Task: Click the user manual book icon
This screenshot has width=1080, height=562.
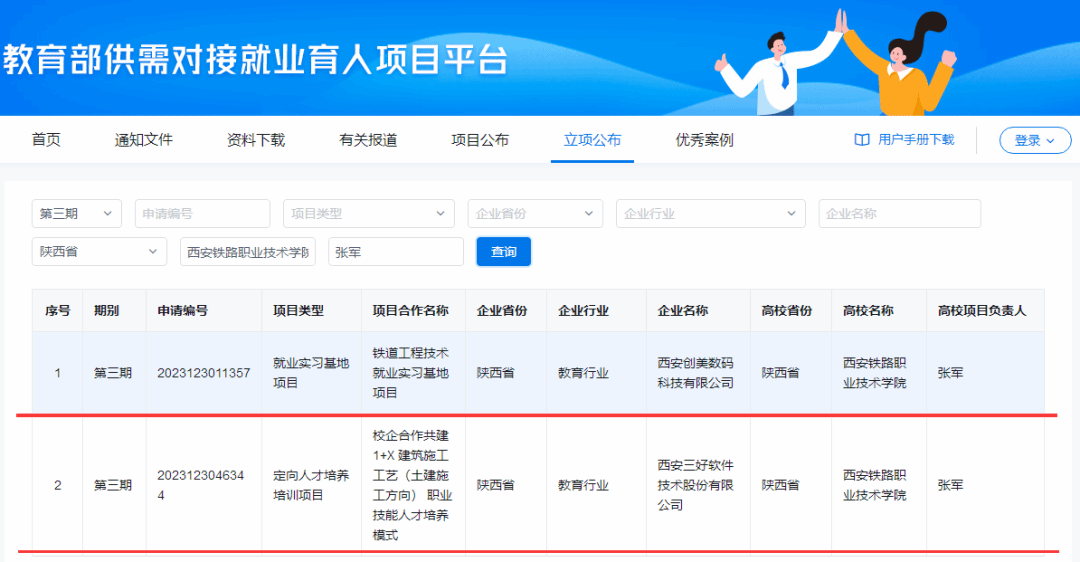Action: tap(861, 140)
